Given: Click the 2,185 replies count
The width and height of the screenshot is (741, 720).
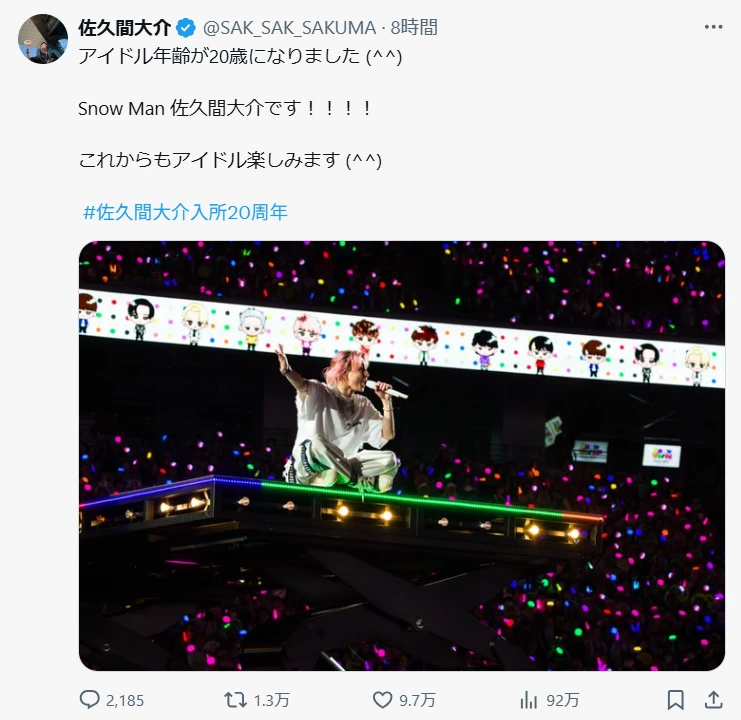Looking at the screenshot, I should pyautogui.click(x=125, y=700).
